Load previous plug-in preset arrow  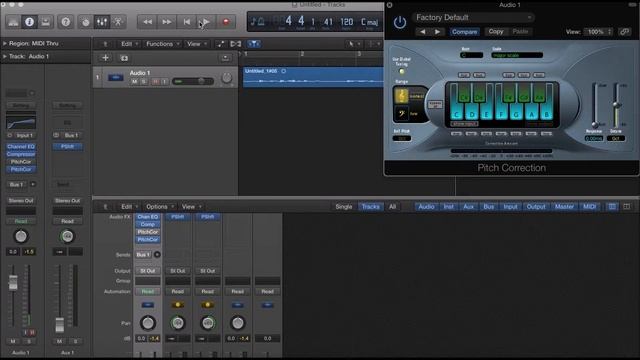(x=422, y=31)
